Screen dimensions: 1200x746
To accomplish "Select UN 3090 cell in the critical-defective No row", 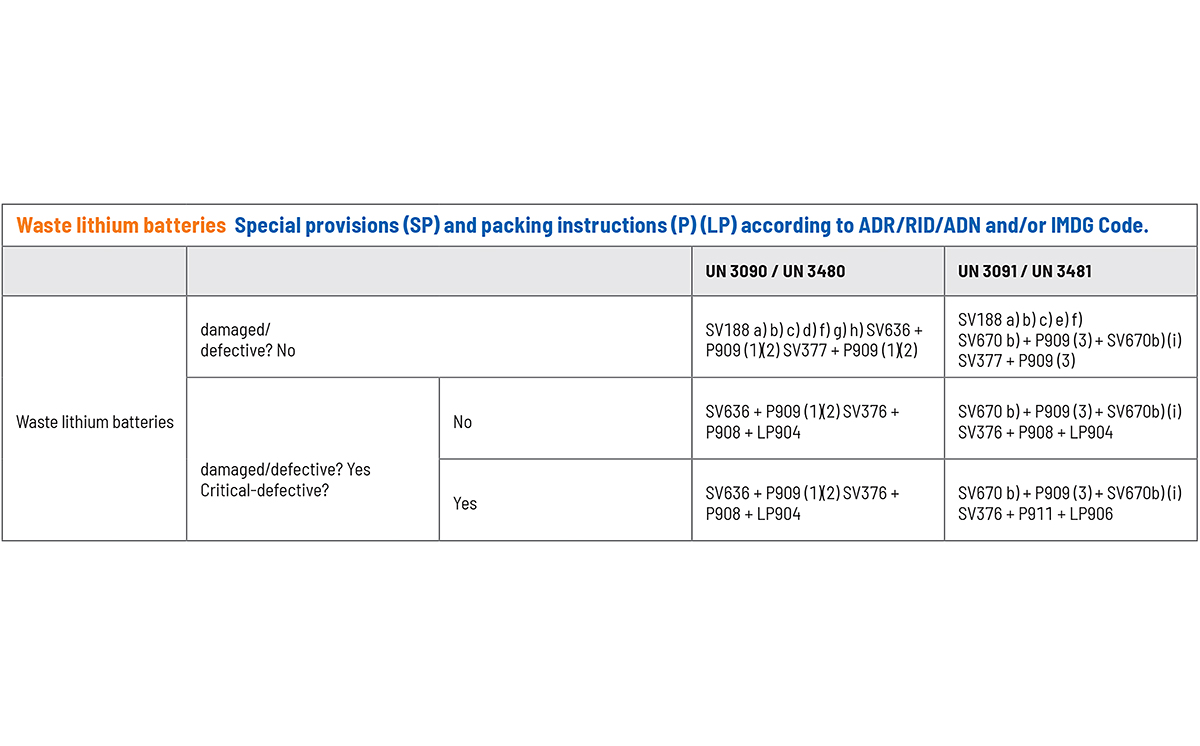I will 816,422.
